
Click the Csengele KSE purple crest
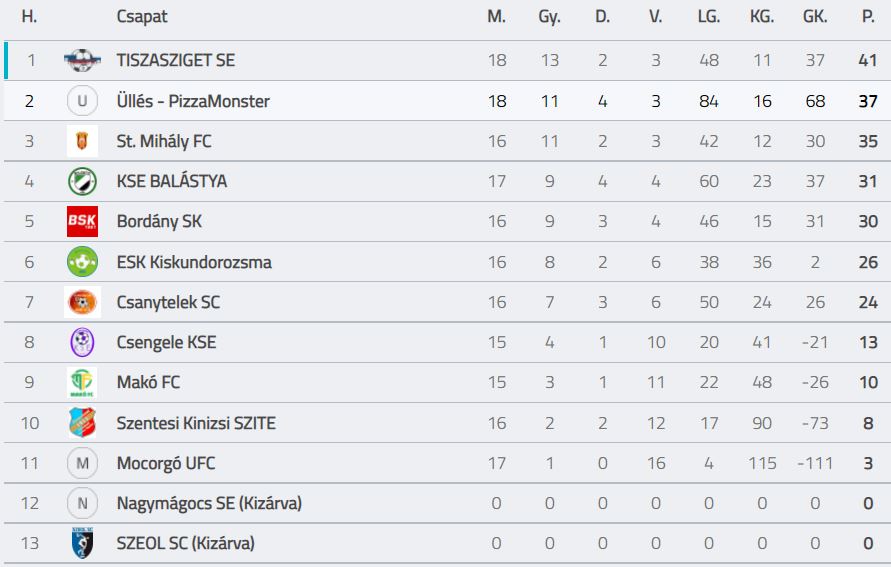point(82,342)
